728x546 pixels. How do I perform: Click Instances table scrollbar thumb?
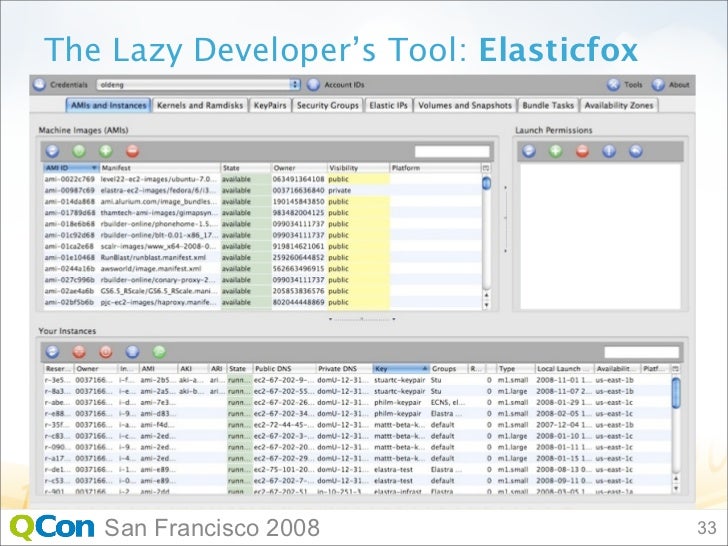(x=676, y=393)
